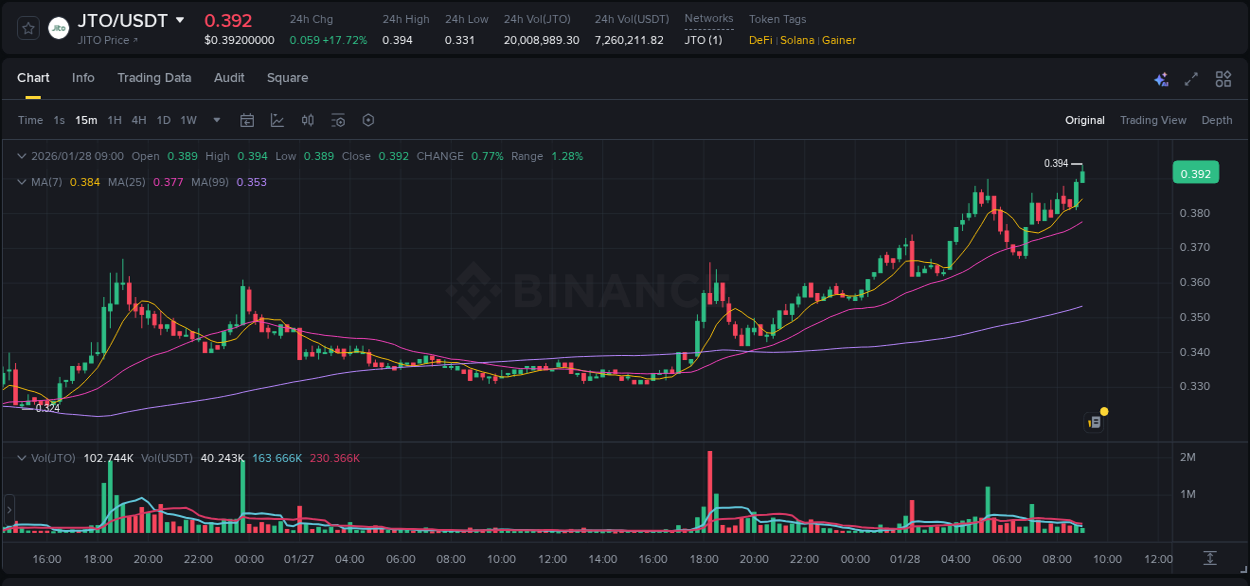Toggle the favorite star for JTO/USDT
The height and width of the screenshot is (586, 1250).
[27, 28]
